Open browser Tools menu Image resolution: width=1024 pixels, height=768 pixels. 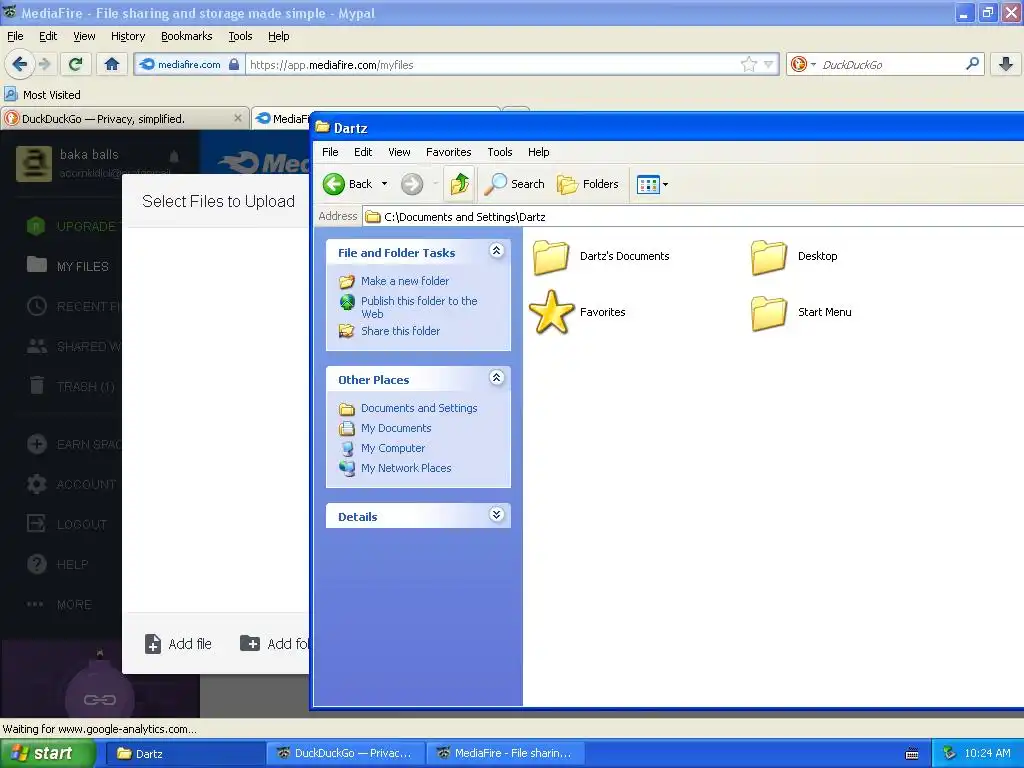(240, 37)
